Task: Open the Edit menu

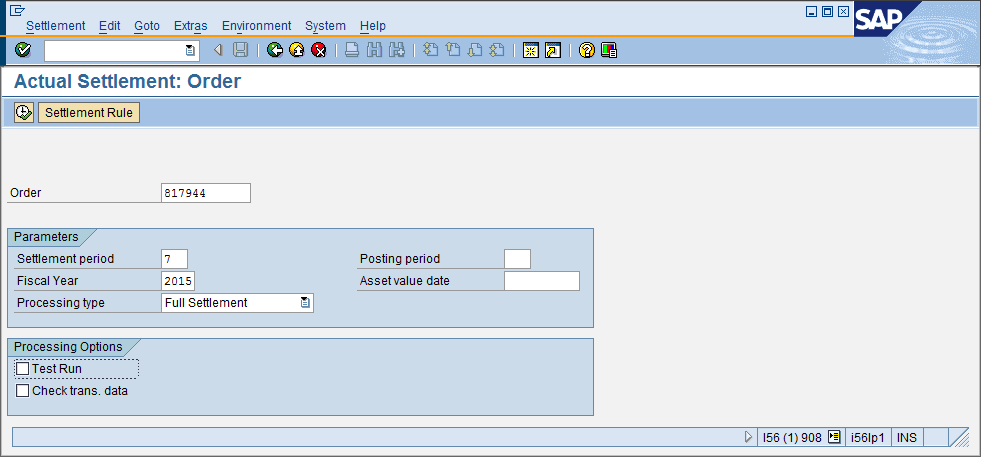Action: tap(109, 26)
